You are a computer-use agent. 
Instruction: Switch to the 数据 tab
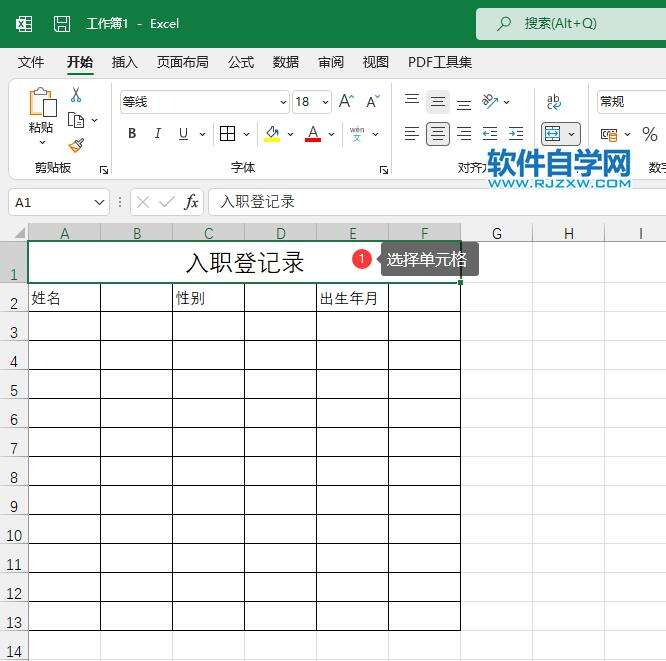(286, 62)
